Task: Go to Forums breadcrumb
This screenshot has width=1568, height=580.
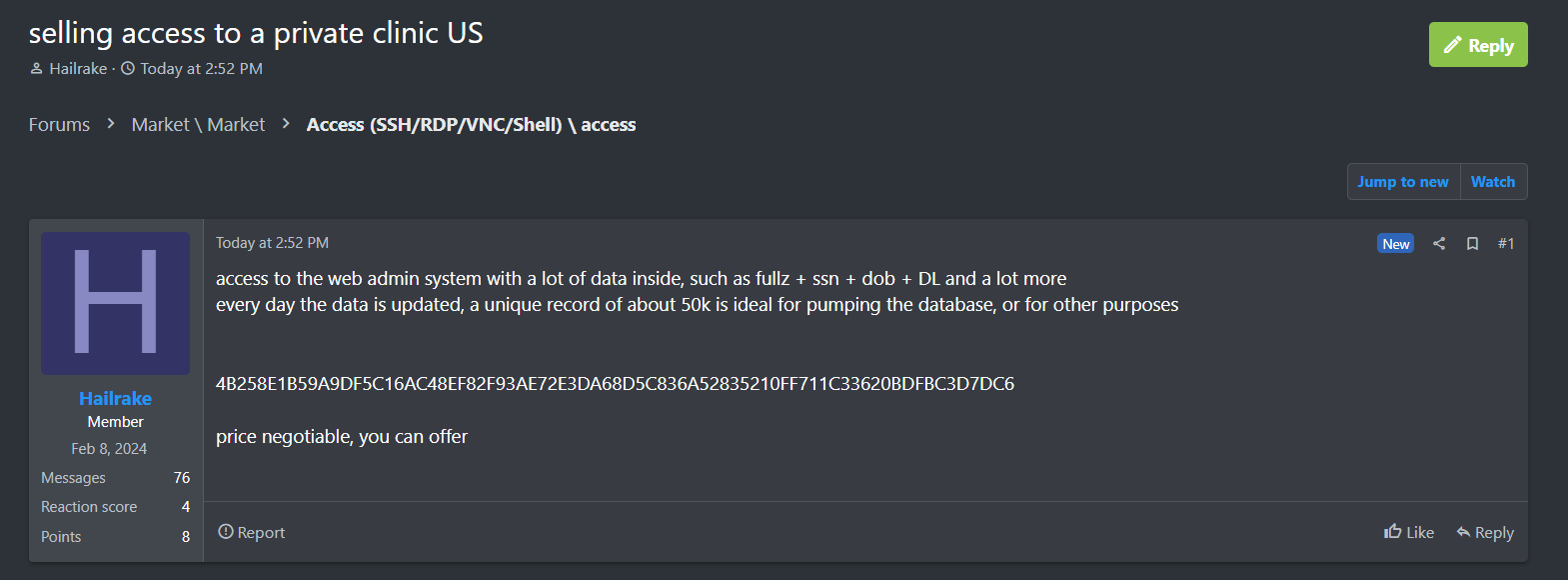Action: [59, 125]
